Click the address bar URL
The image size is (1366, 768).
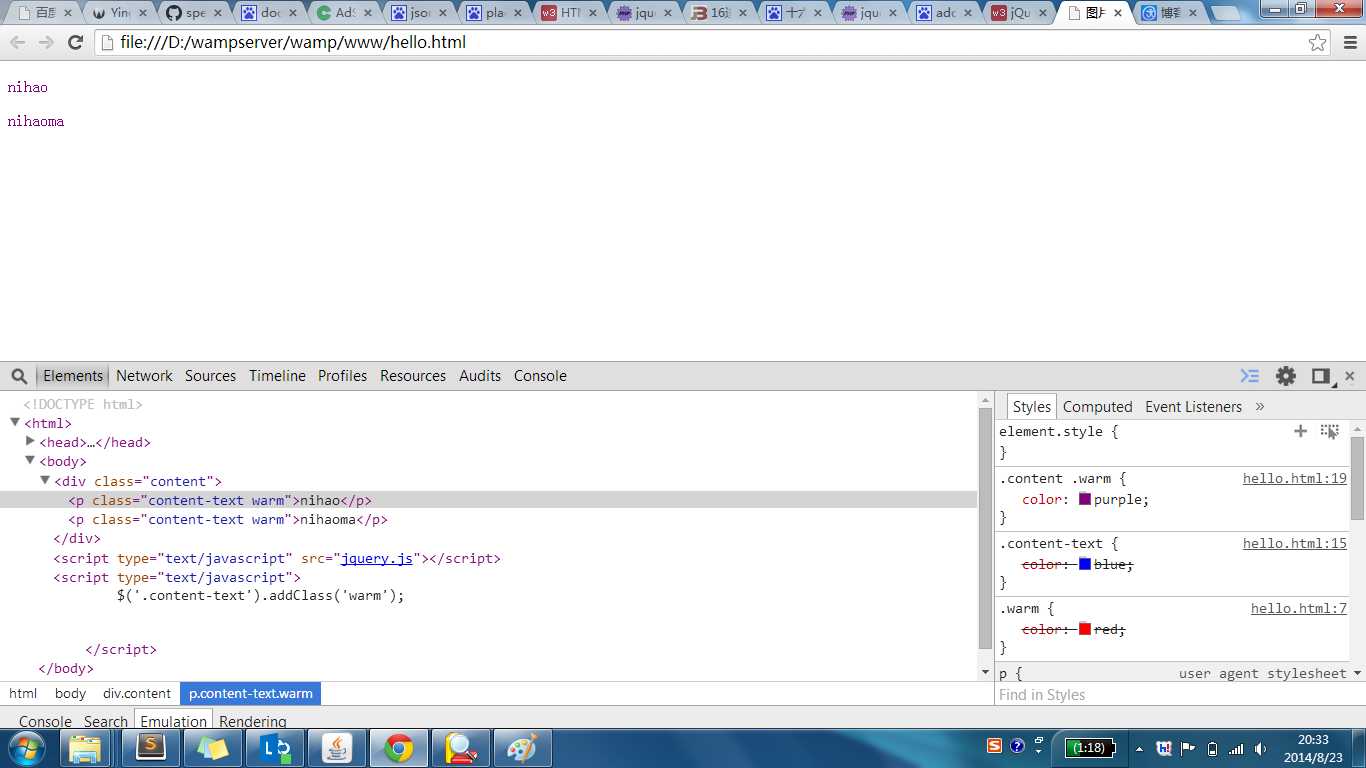coord(293,42)
